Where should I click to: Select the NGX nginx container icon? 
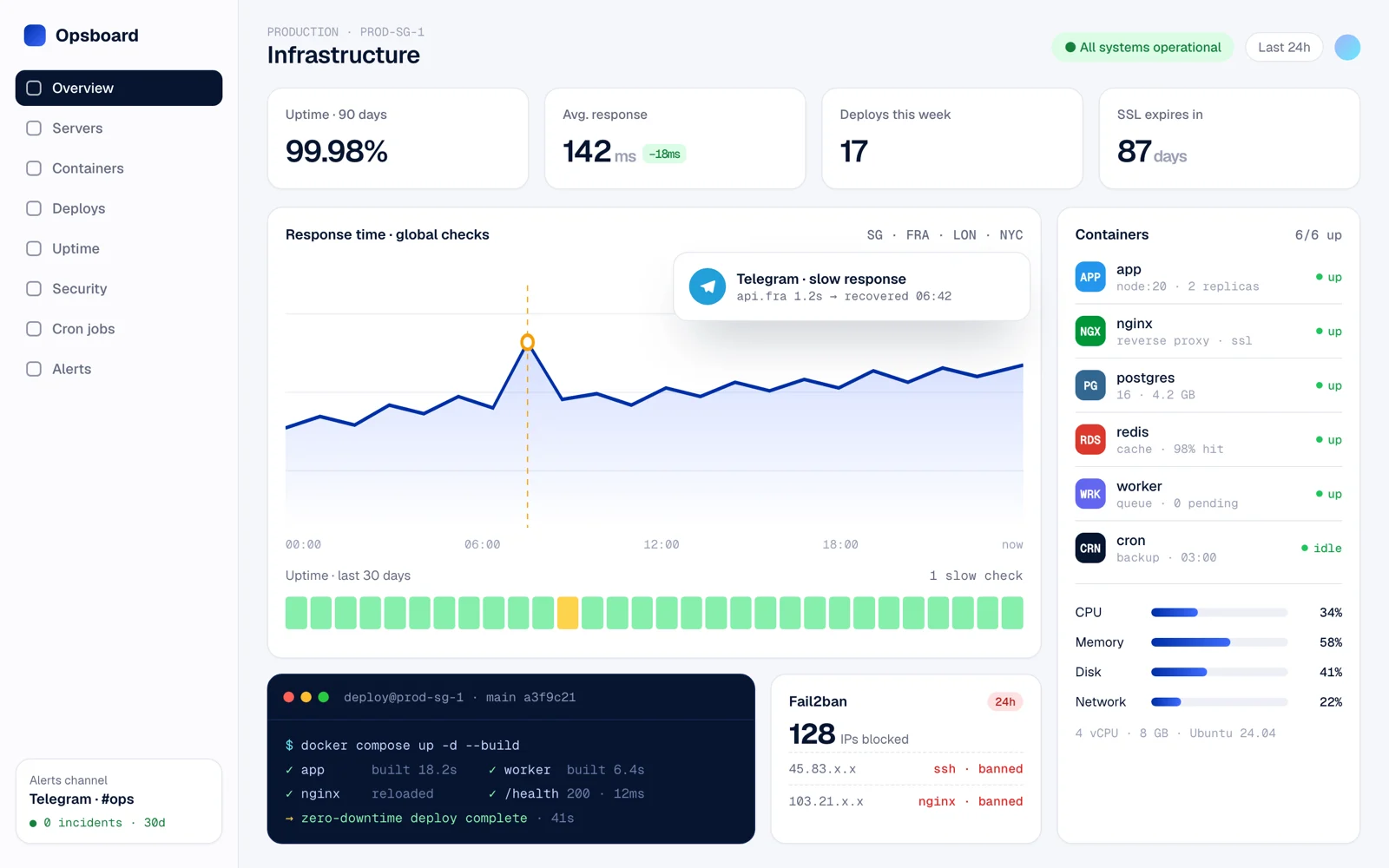tap(1090, 332)
